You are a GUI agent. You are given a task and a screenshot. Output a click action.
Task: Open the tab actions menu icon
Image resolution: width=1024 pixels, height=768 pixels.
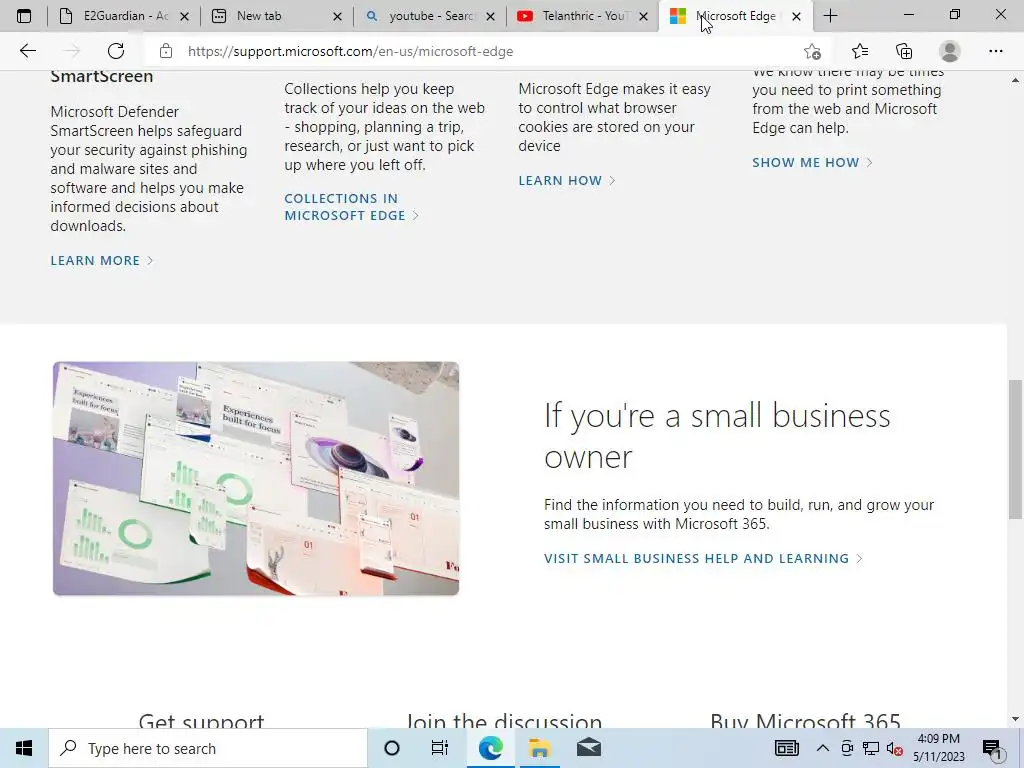pos(24,16)
